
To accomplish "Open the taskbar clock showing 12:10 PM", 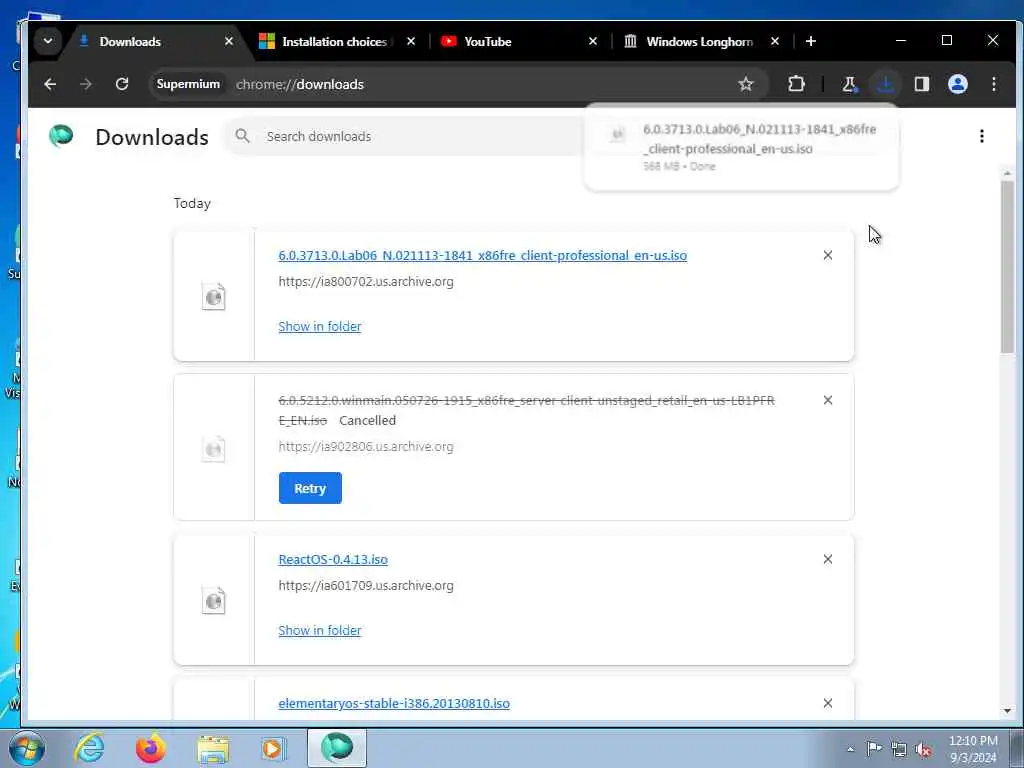I will 973,749.
